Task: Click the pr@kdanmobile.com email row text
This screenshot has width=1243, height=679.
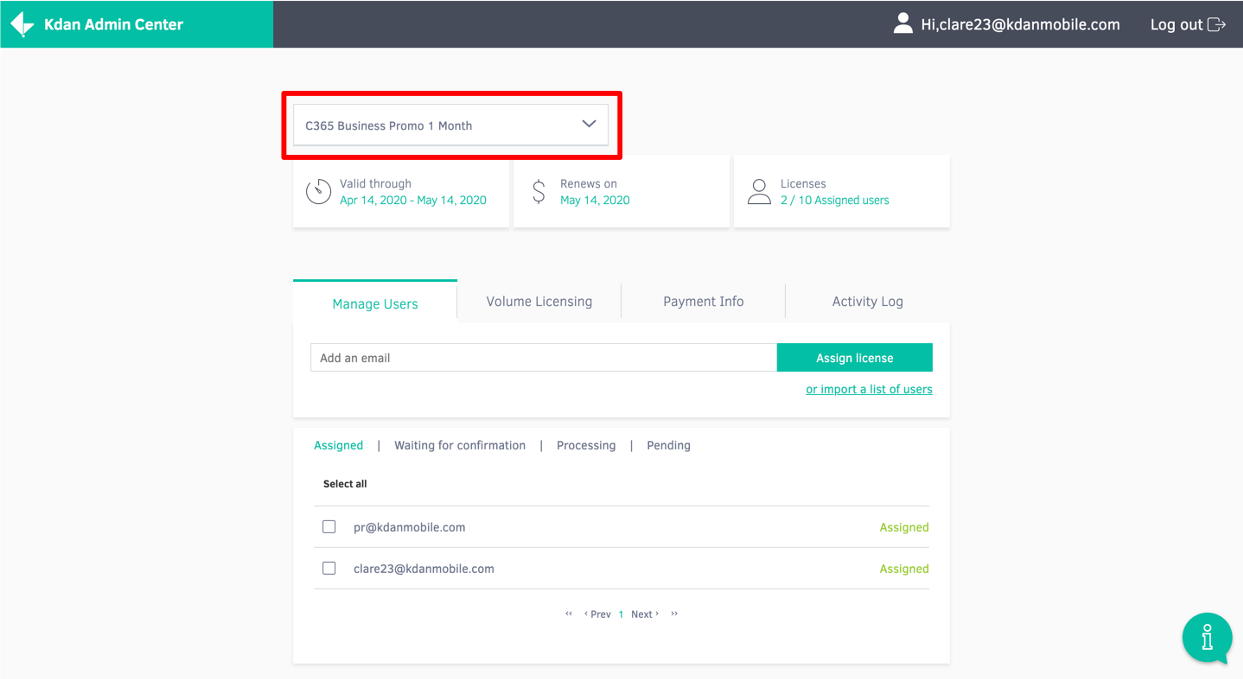Action: pyautogui.click(x=409, y=527)
